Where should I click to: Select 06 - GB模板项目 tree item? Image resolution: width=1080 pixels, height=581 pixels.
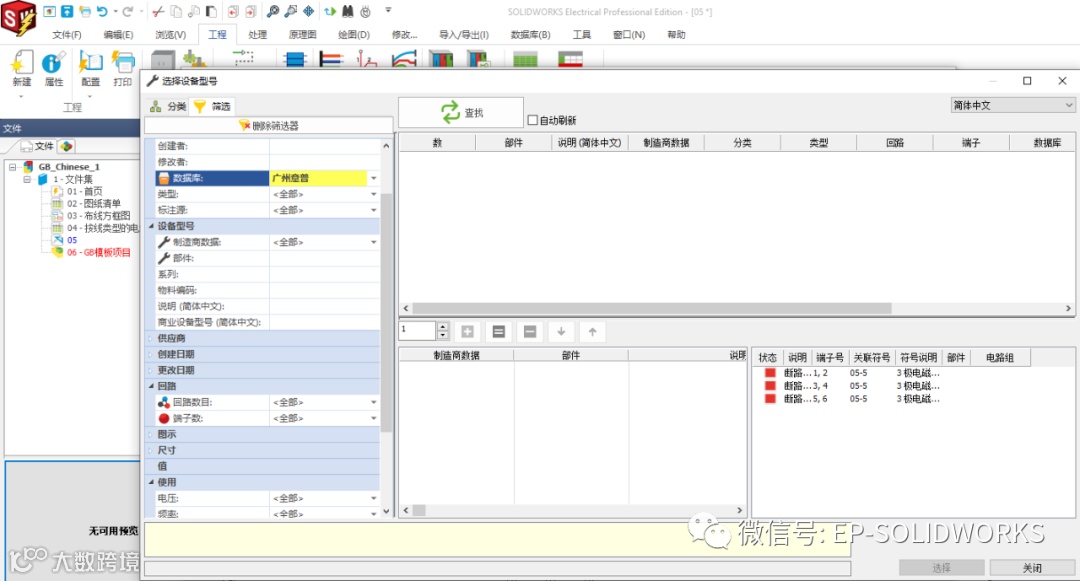tap(98, 252)
